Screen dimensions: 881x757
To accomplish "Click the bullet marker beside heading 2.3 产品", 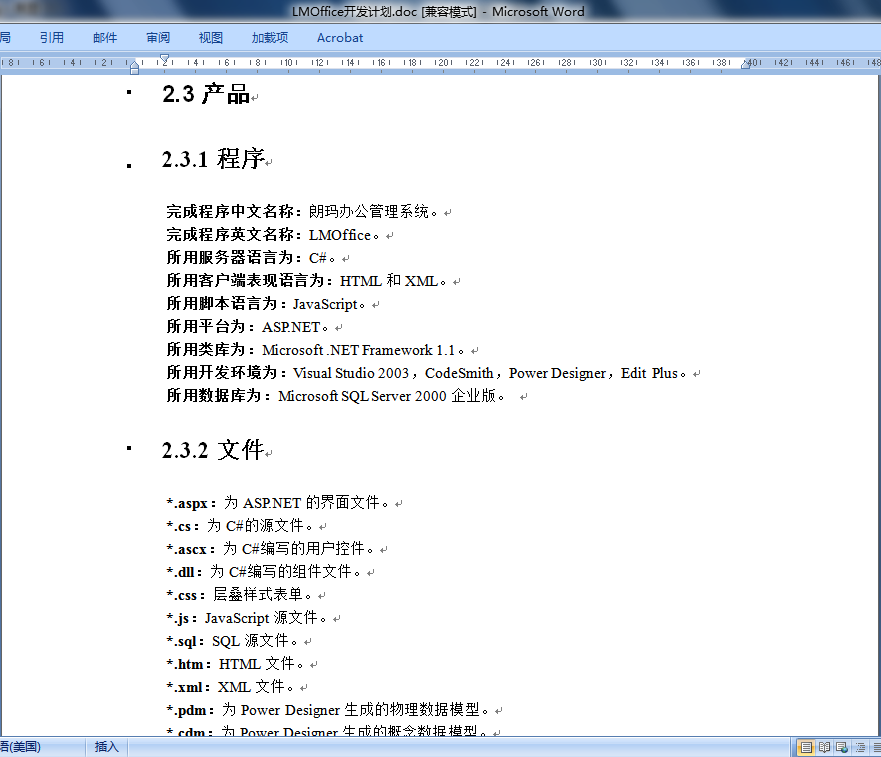I will (129, 92).
